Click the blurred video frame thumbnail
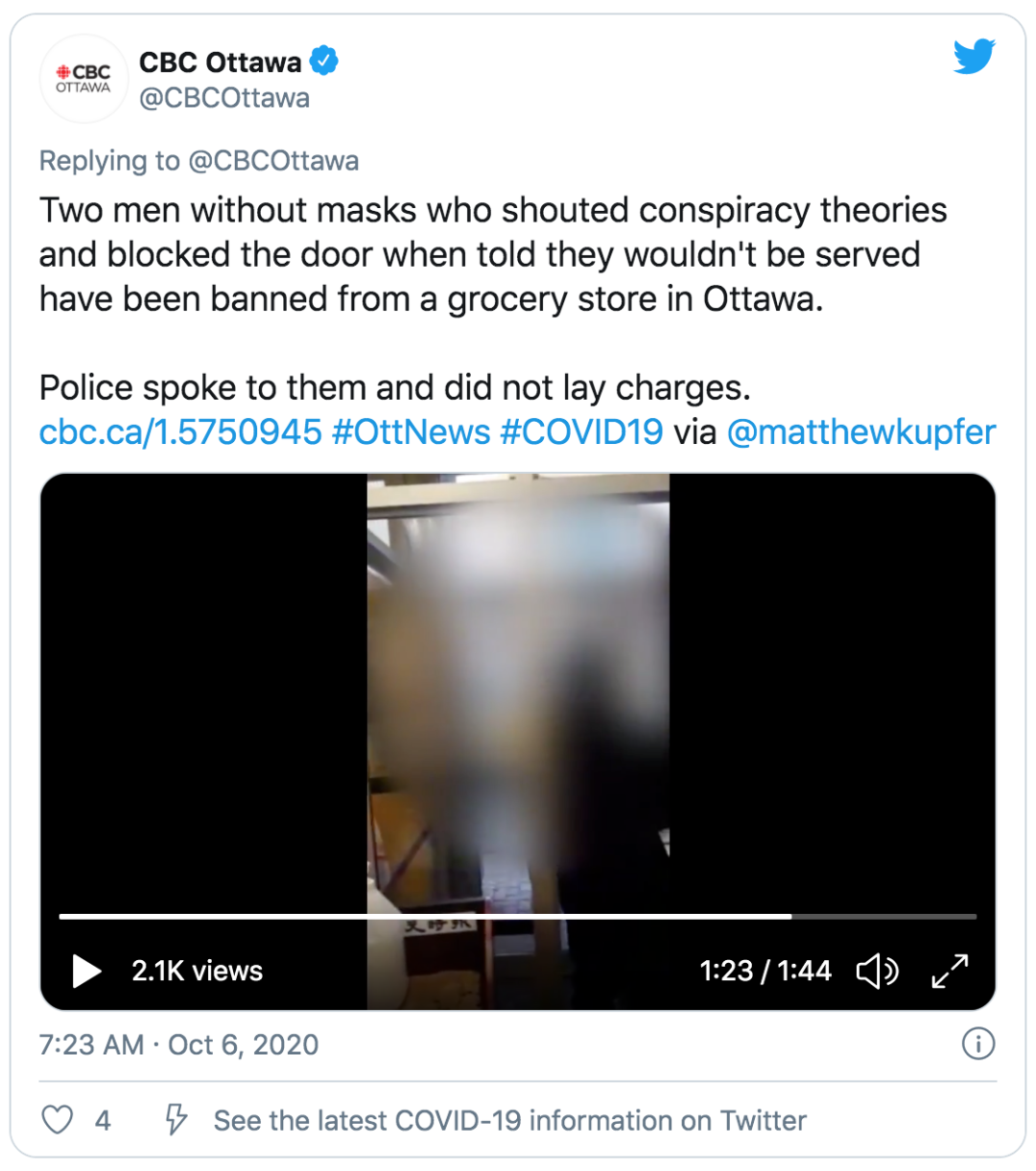This screenshot has width=1036, height=1171. (518, 691)
